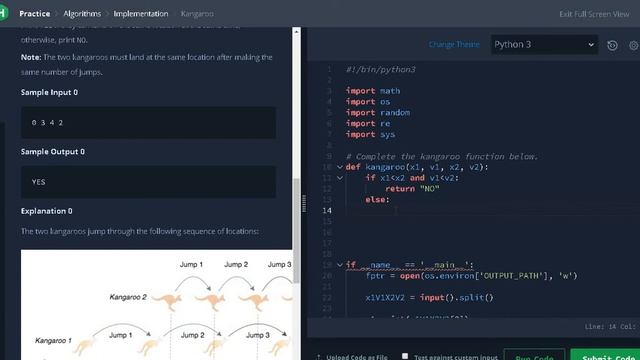
Task: Click the 'import os' code line
Action: (368, 102)
